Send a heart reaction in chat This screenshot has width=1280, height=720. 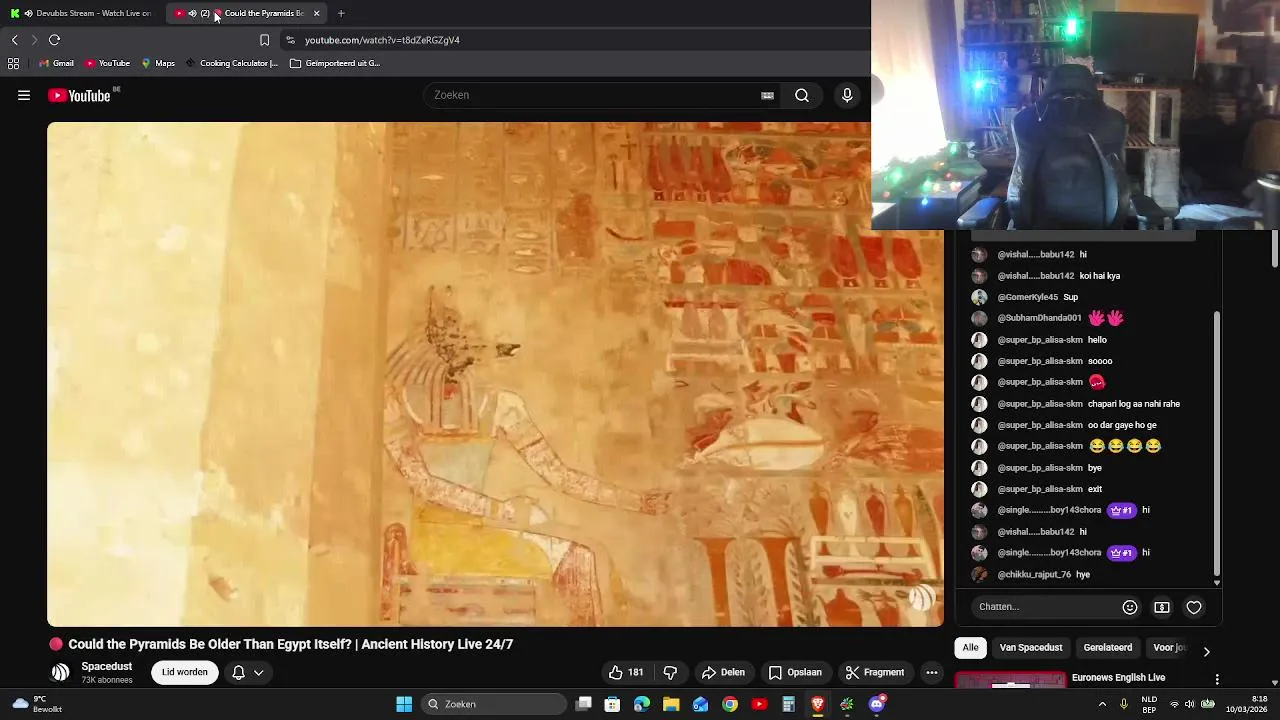click(x=1194, y=607)
